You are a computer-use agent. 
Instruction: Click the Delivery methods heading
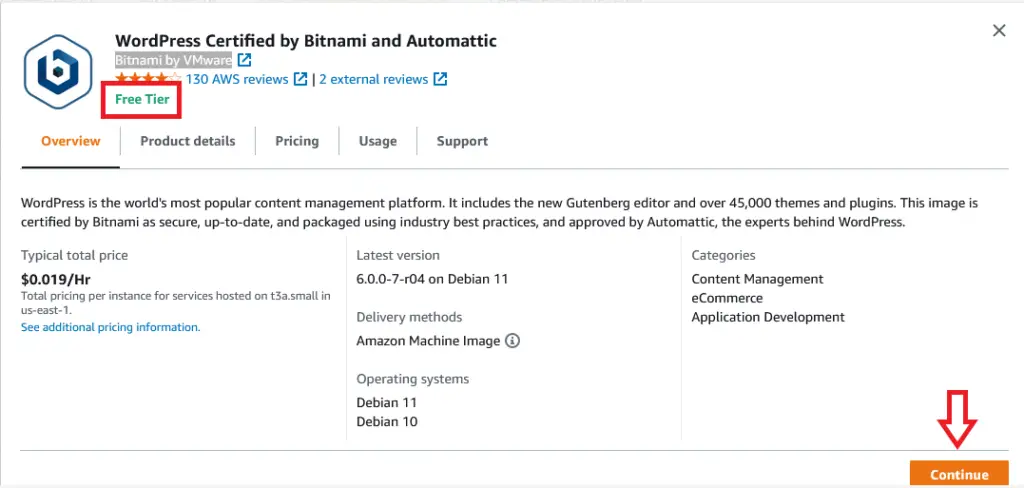(x=409, y=317)
